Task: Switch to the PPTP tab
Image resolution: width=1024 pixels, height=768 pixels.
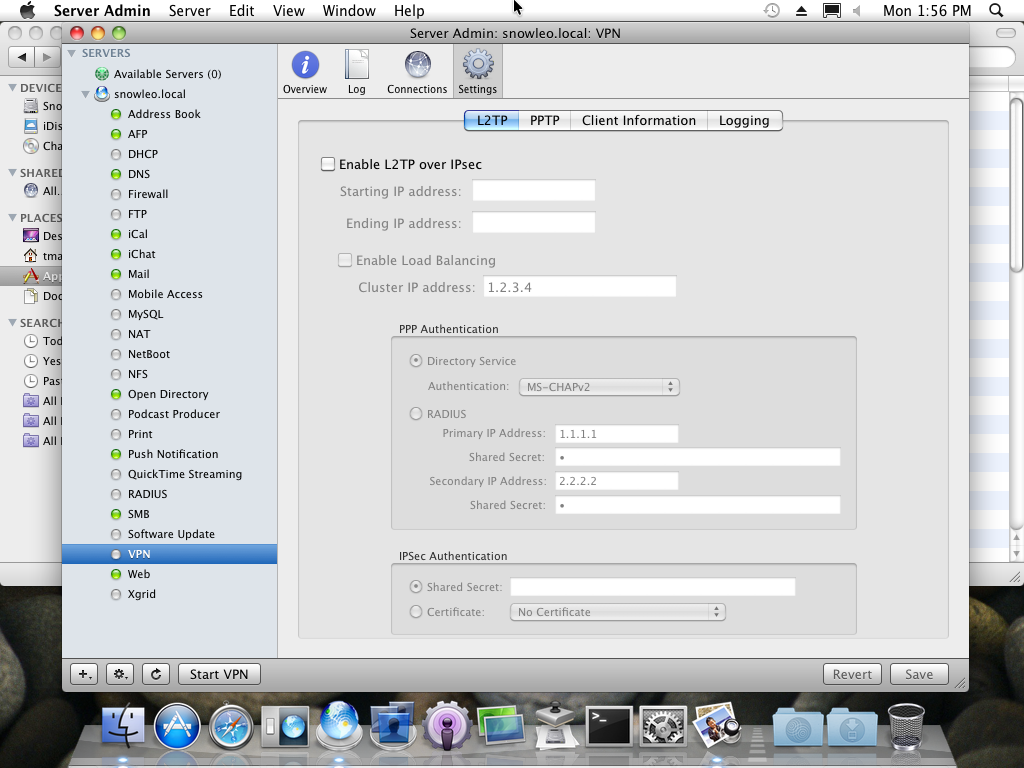Action: pyautogui.click(x=545, y=120)
